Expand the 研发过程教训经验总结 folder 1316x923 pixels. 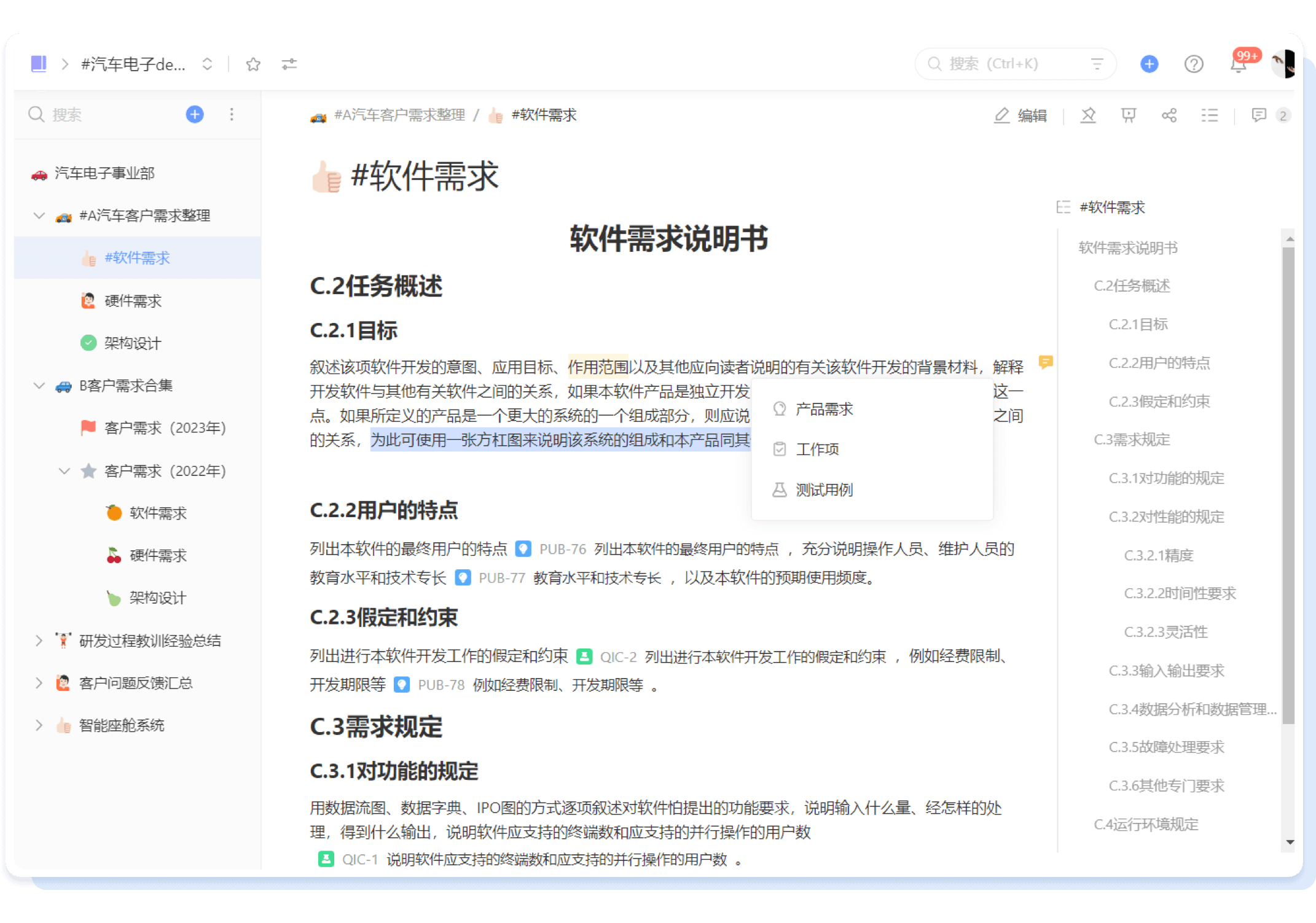(x=39, y=641)
